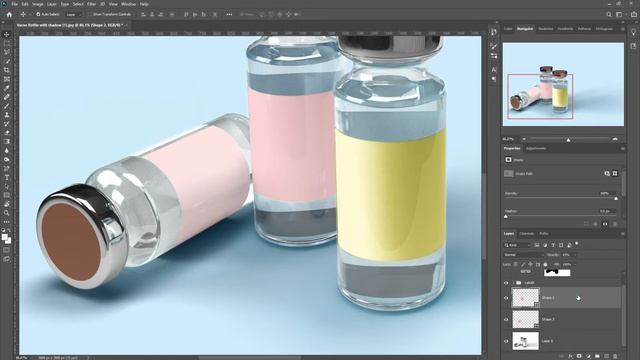640x360 pixels.
Task: Open the Auto-Select Layer dropdown
Action: pyautogui.click(x=73, y=14)
